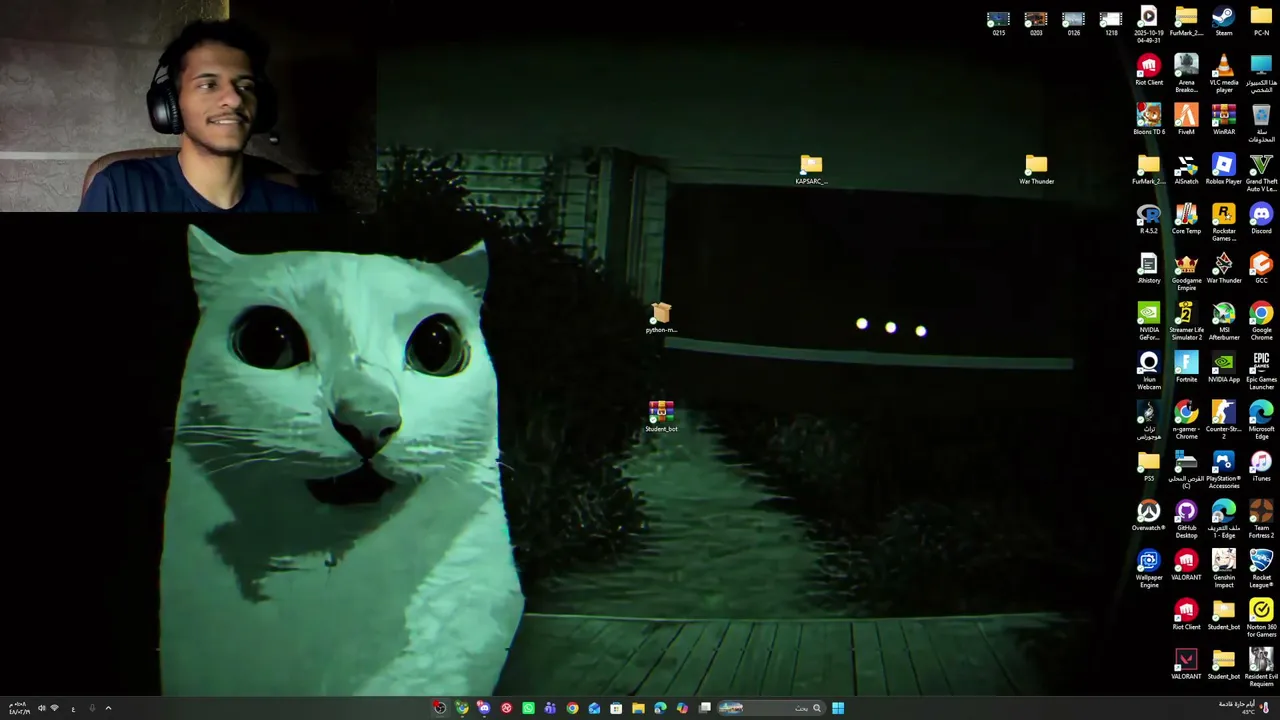The height and width of the screenshot is (720, 1280).
Task: Click the Goodgame Empire icon
Action: pyautogui.click(x=1186, y=272)
